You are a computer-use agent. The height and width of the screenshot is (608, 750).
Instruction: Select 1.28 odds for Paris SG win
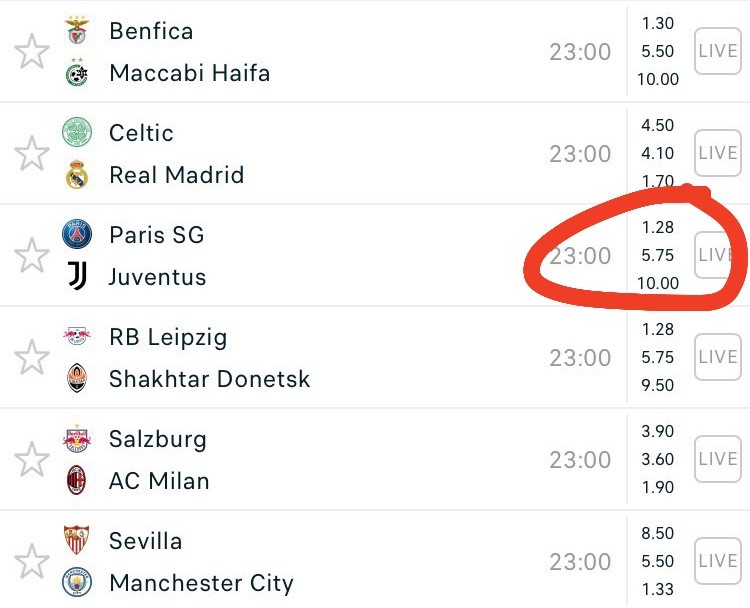pyautogui.click(x=658, y=227)
